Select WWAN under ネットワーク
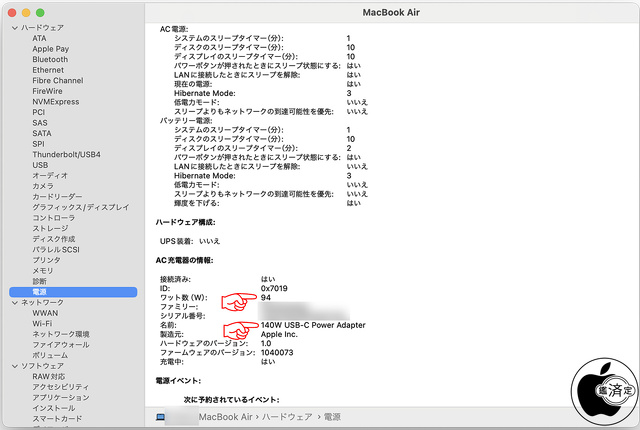This screenshot has width=640, height=430. click(x=45, y=313)
